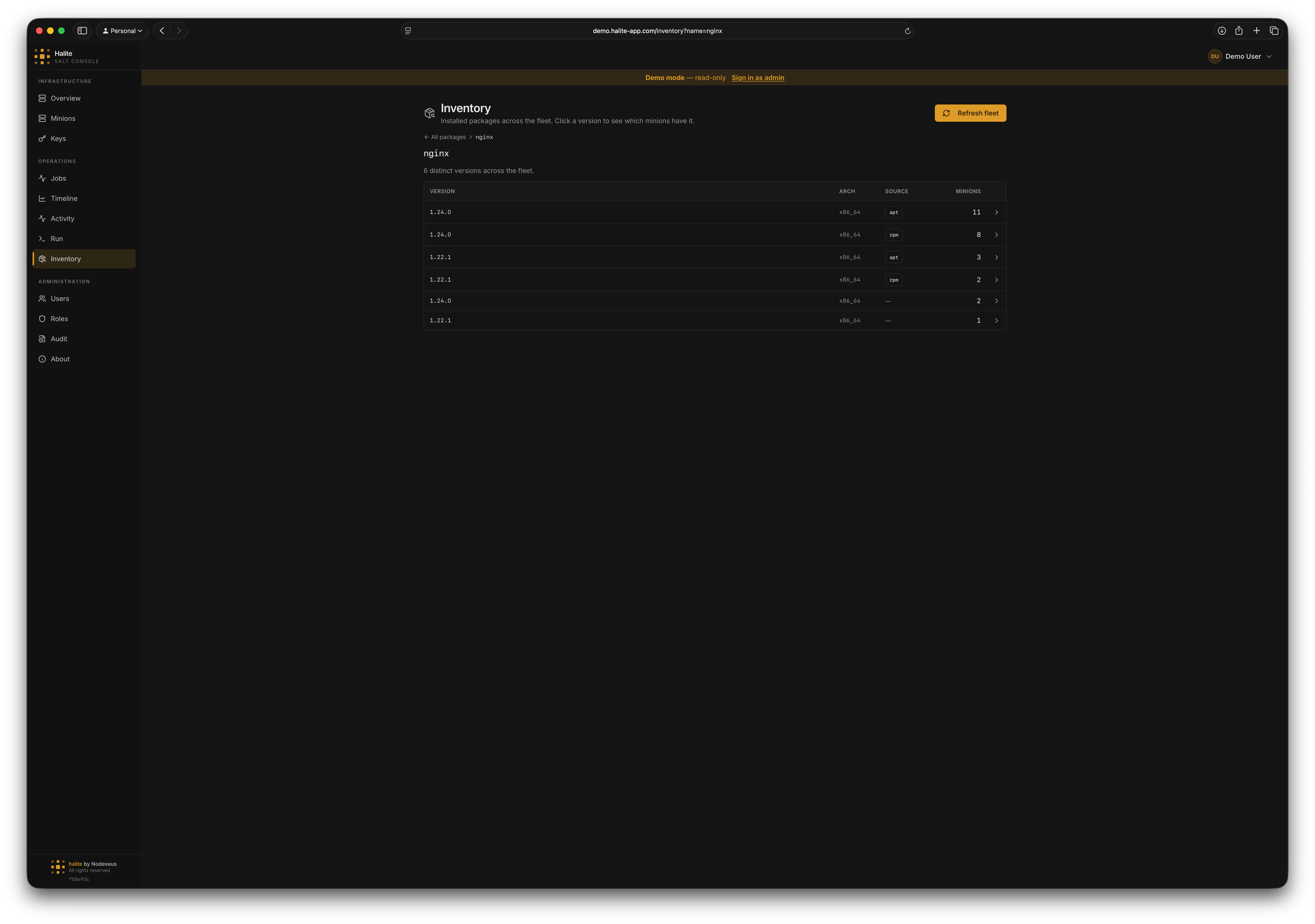
Task: Go to the Timeline menu item
Action: click(x=84, y=199)
